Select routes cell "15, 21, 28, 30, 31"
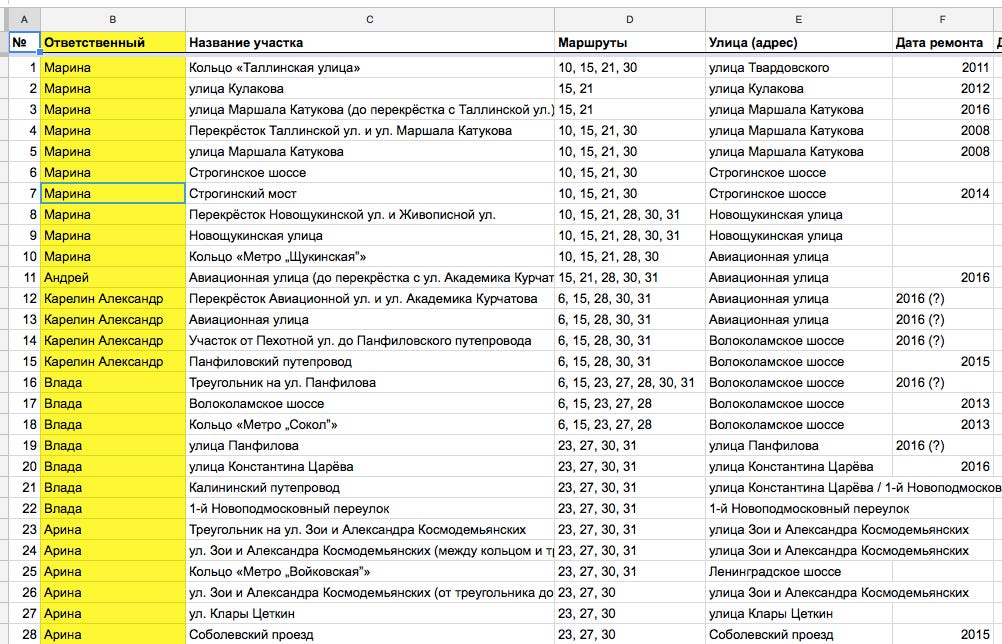 click(629, 277)
